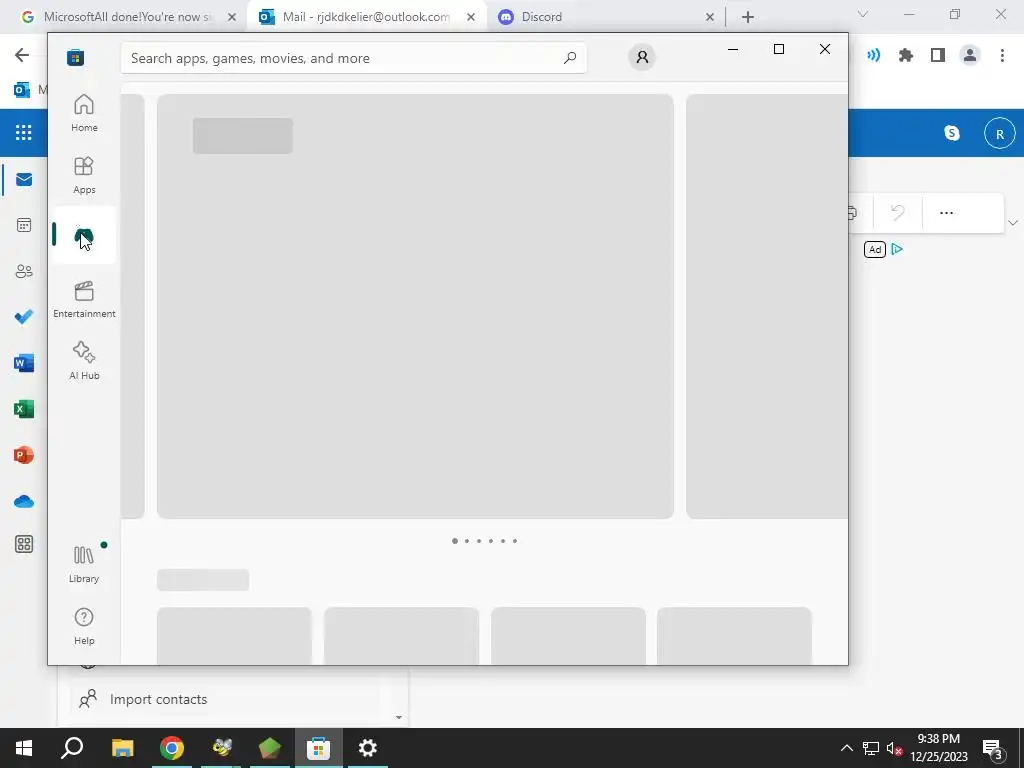This screenshot has height=768, width=1024.
Task: Click the blue sound waves extension icon
Action: (x=874, y=56)
